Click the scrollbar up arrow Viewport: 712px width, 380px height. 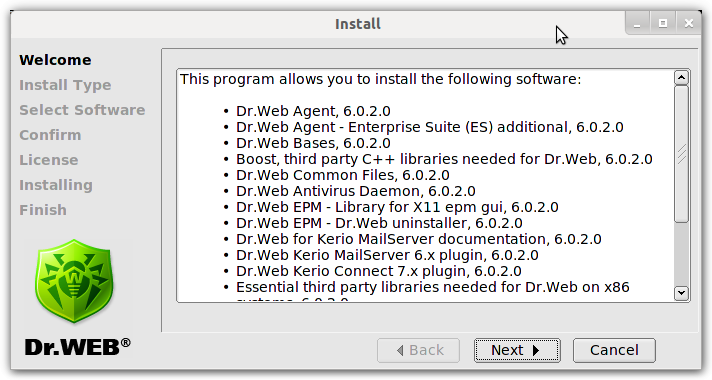(x=681, y=78)
